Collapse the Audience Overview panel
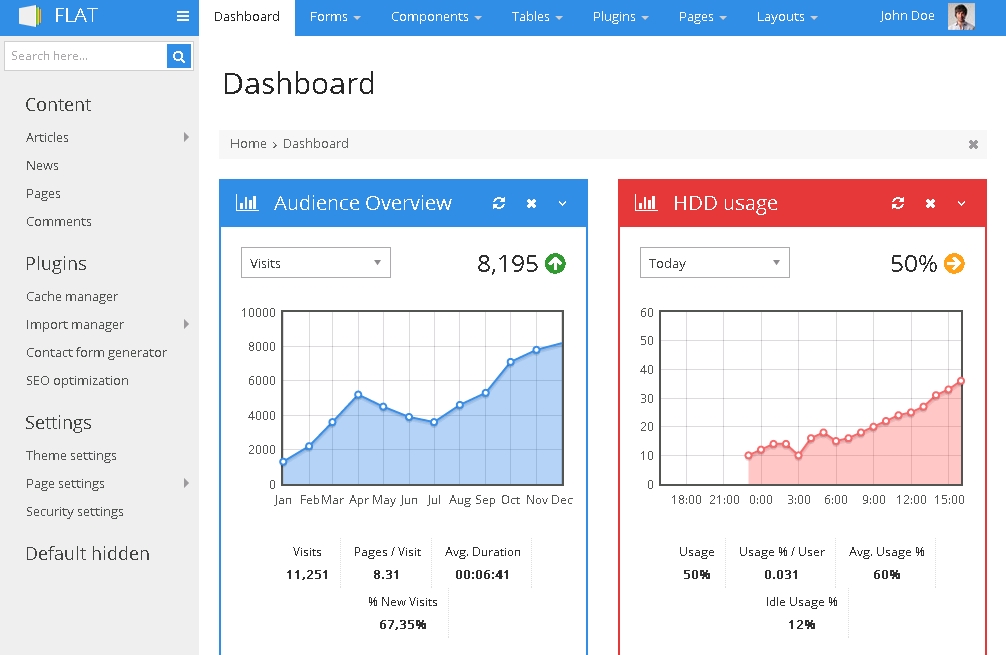This screenshot has height=655, width=1006. tap(562, 203)
